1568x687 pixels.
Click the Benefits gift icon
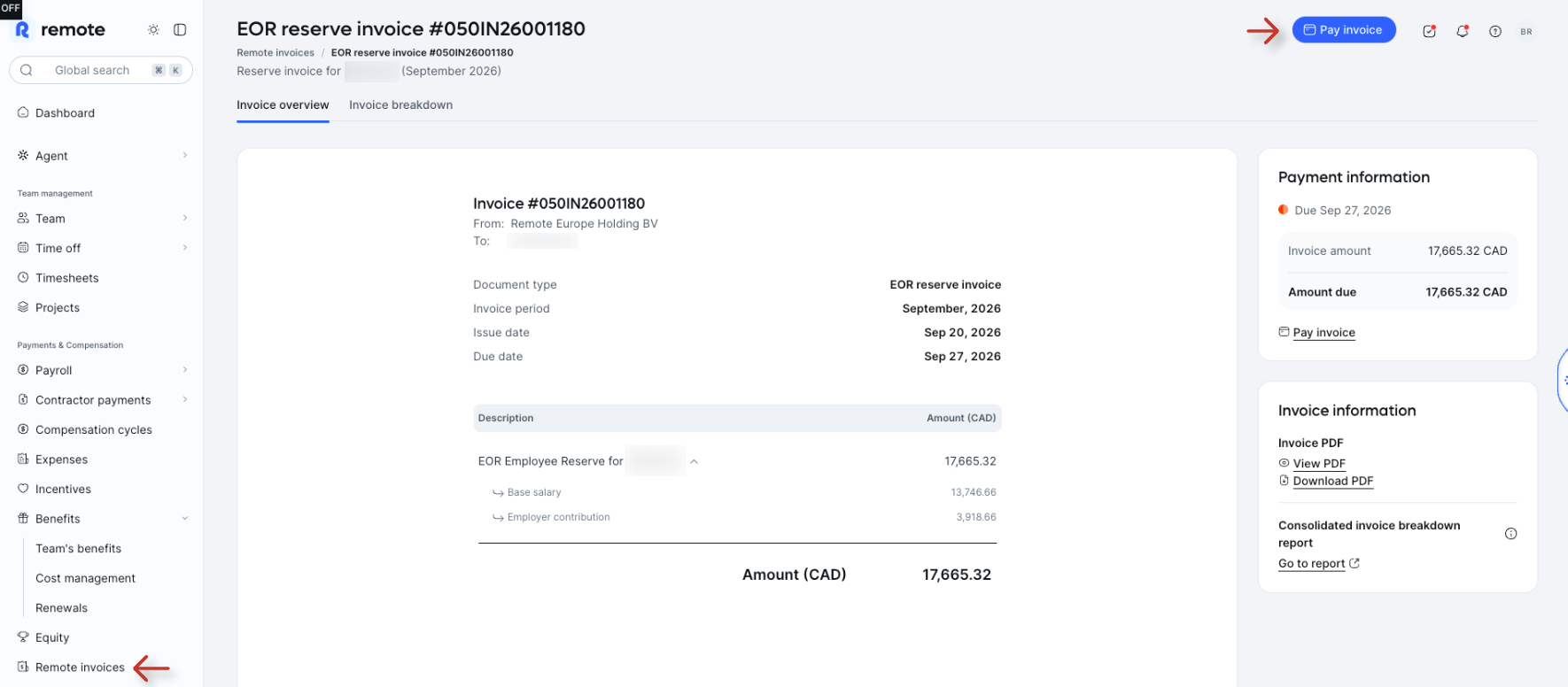tap(23, 519)
